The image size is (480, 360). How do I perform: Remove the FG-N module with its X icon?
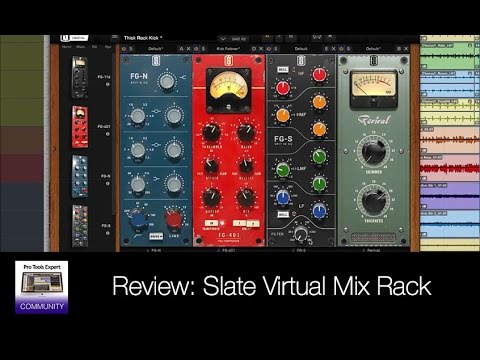pyautogui.click(x=188, y=49)
